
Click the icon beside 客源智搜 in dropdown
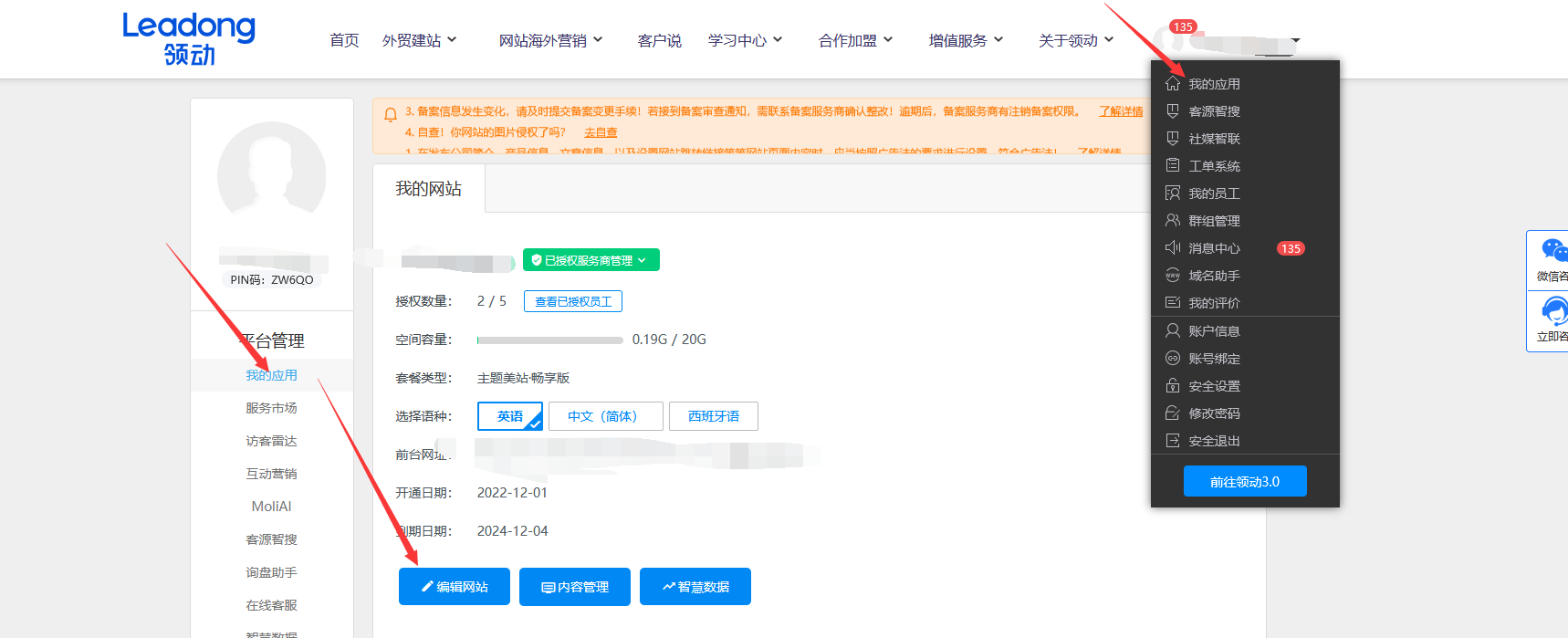(x=1173, y=110)
